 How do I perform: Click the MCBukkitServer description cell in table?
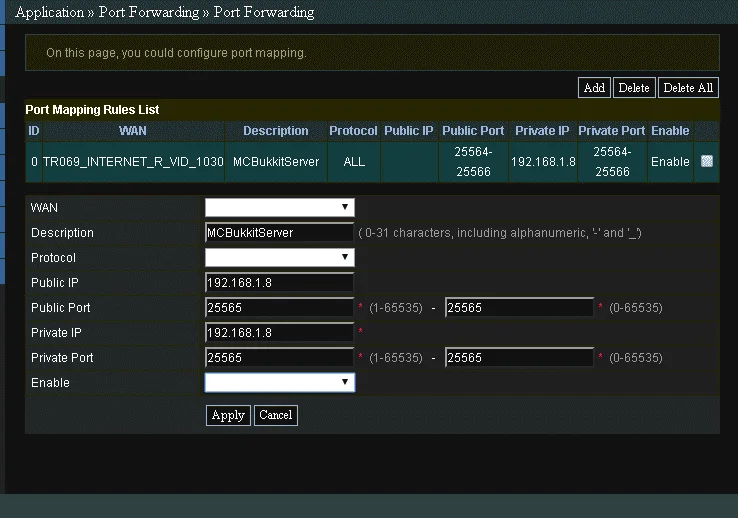point(276,162)
